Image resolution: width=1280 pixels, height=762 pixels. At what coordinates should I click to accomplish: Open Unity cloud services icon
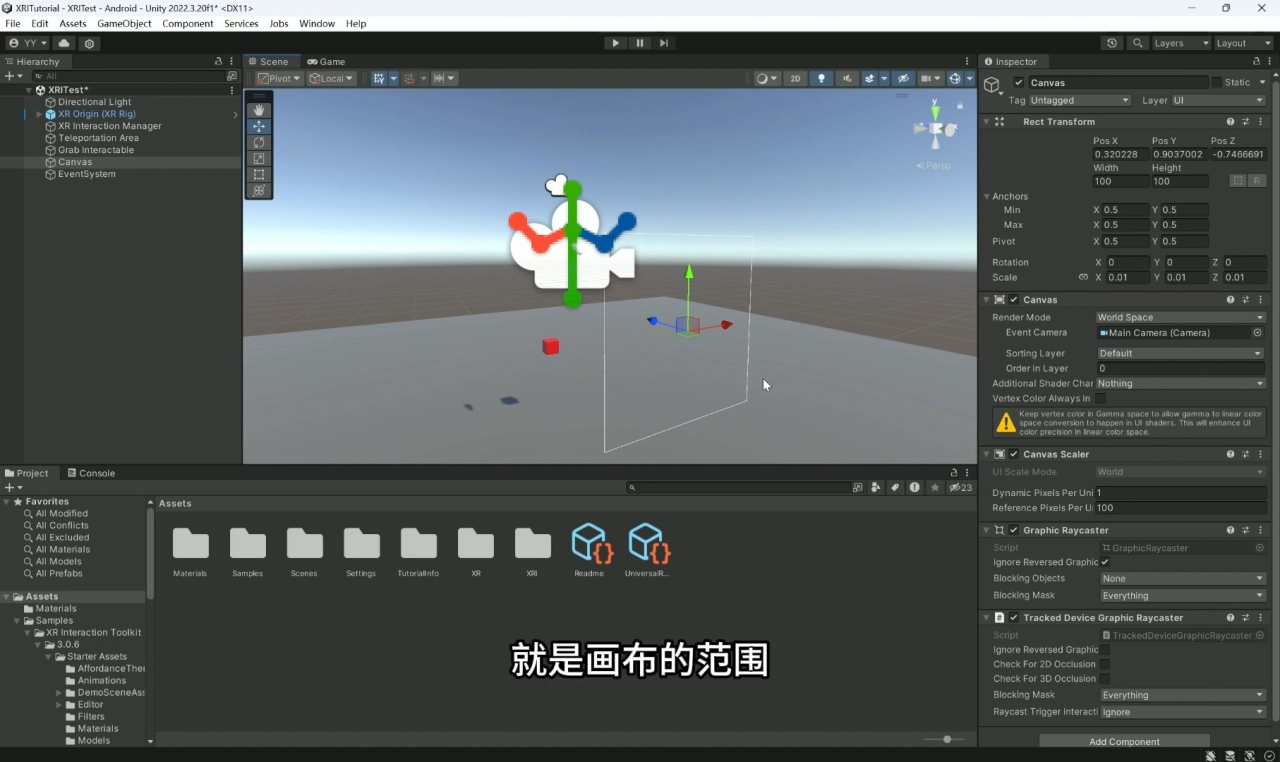pos(64,43)
